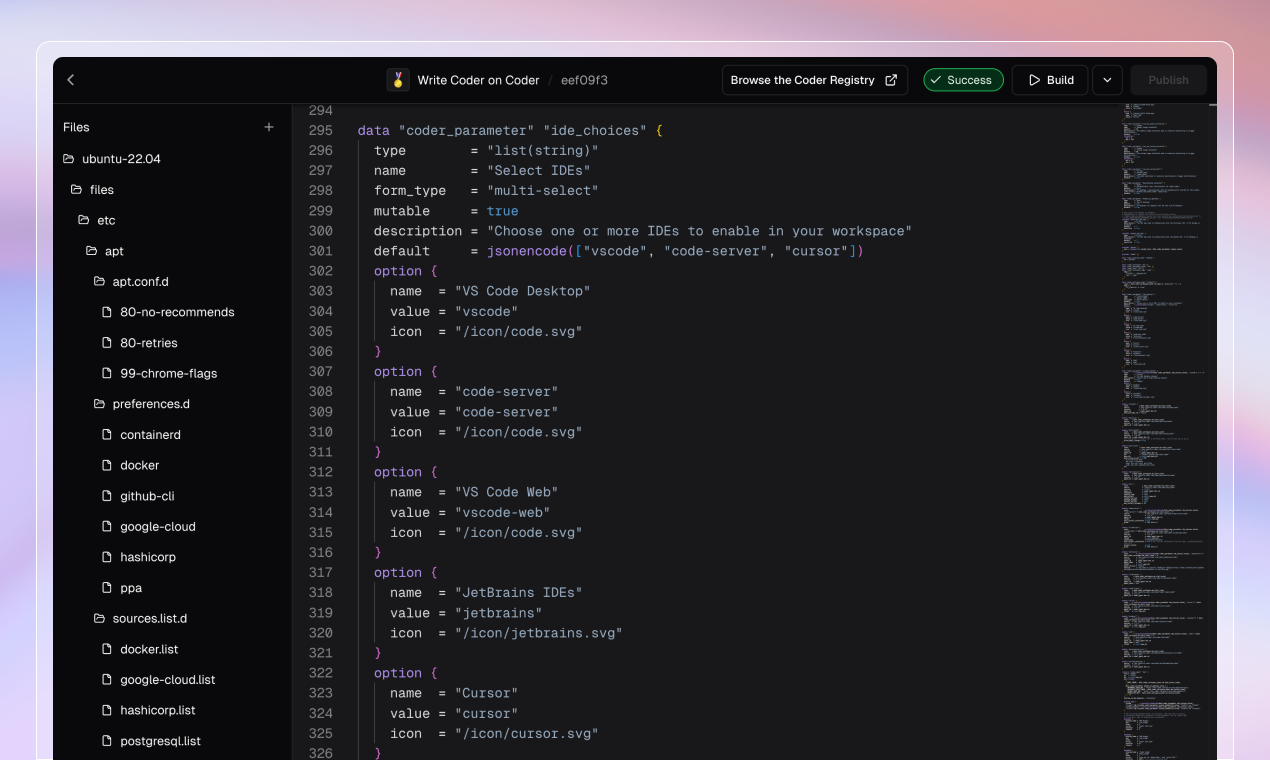Click the preferences.d folder icon
Image resolution: width=1270 pixels, height=760 pixels.
click(x=100, y=404)
